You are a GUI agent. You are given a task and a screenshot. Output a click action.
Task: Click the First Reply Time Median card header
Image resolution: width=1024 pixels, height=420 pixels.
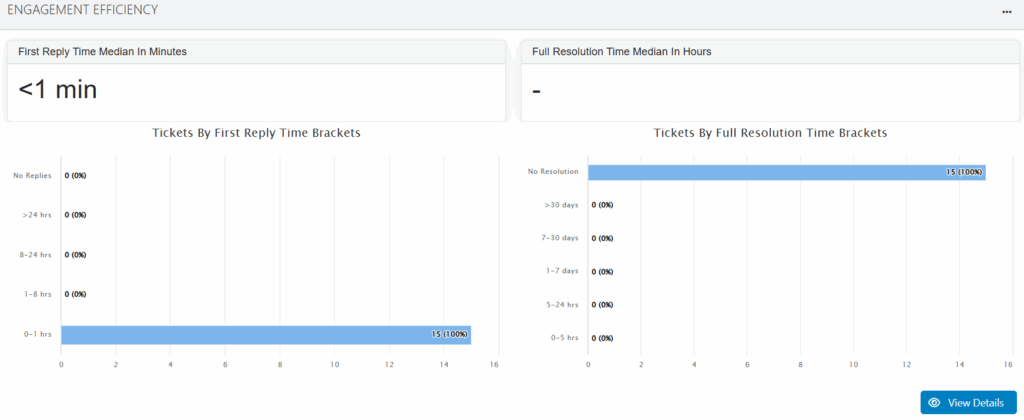coord(102,51)
